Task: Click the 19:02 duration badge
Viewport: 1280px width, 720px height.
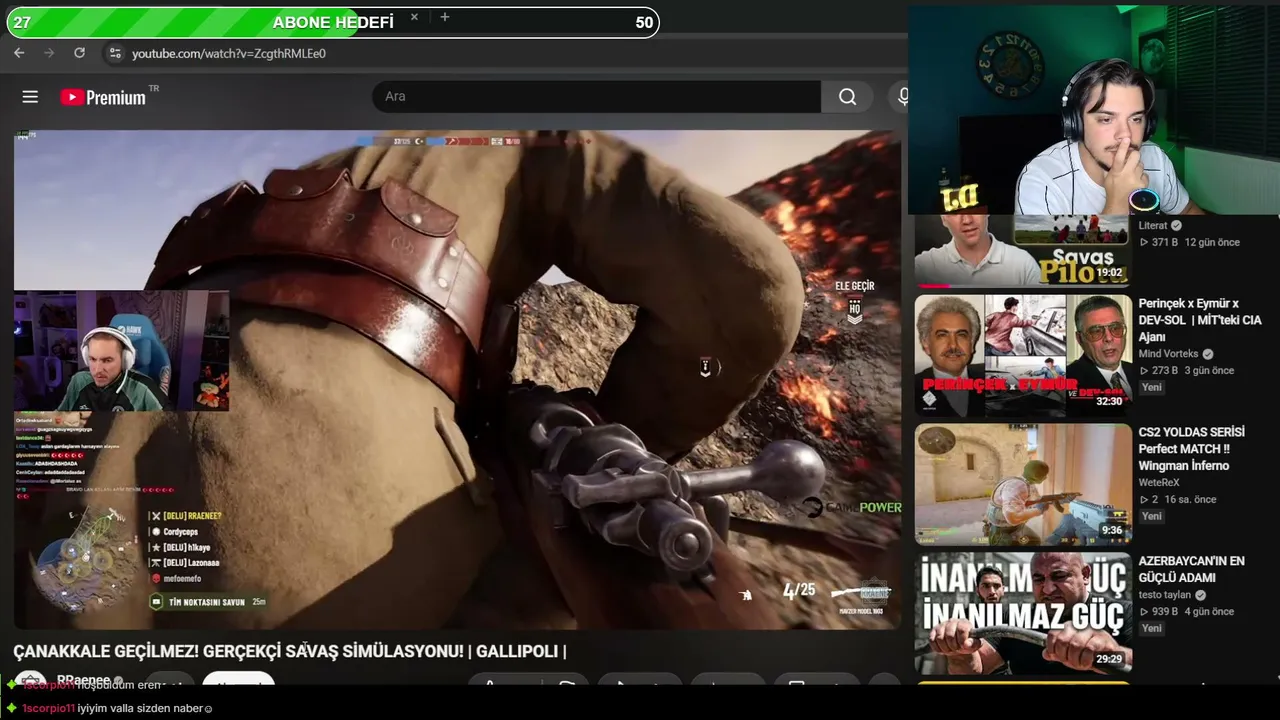Action: click(x=1109, y=272)
